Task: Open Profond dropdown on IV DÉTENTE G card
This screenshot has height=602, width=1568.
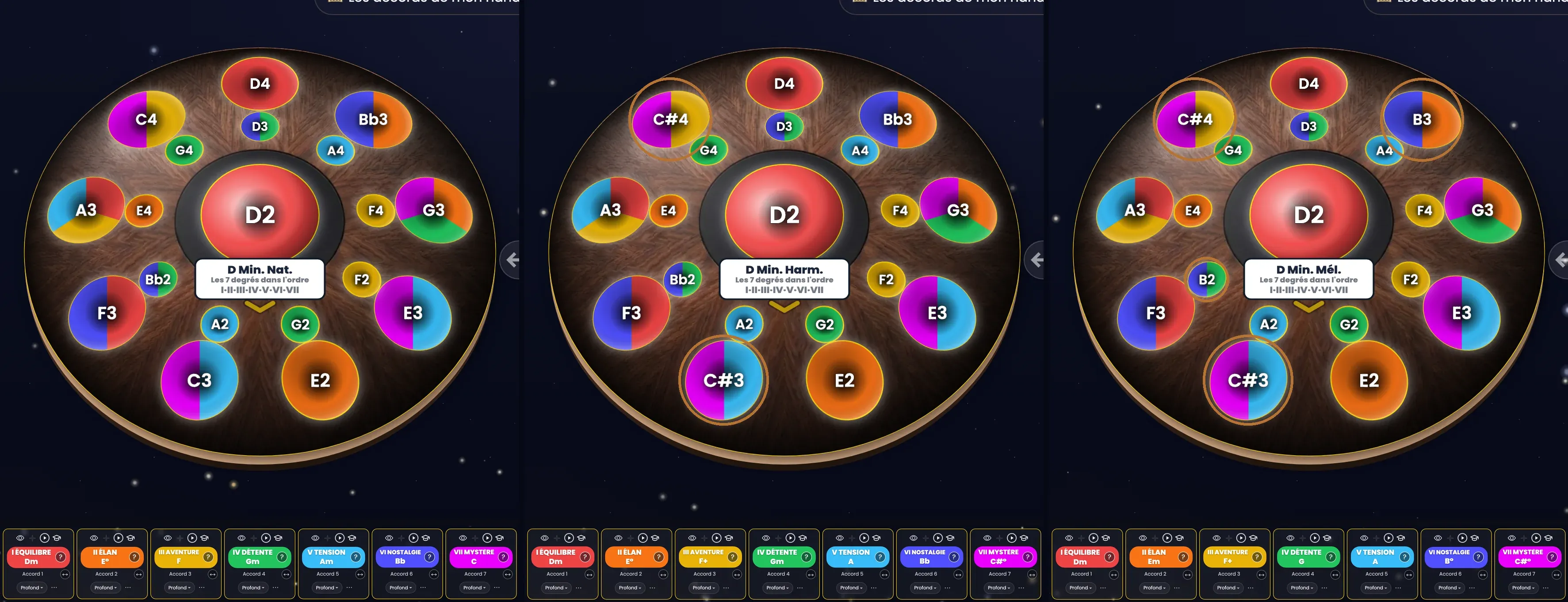Action: pos(1302,587)
